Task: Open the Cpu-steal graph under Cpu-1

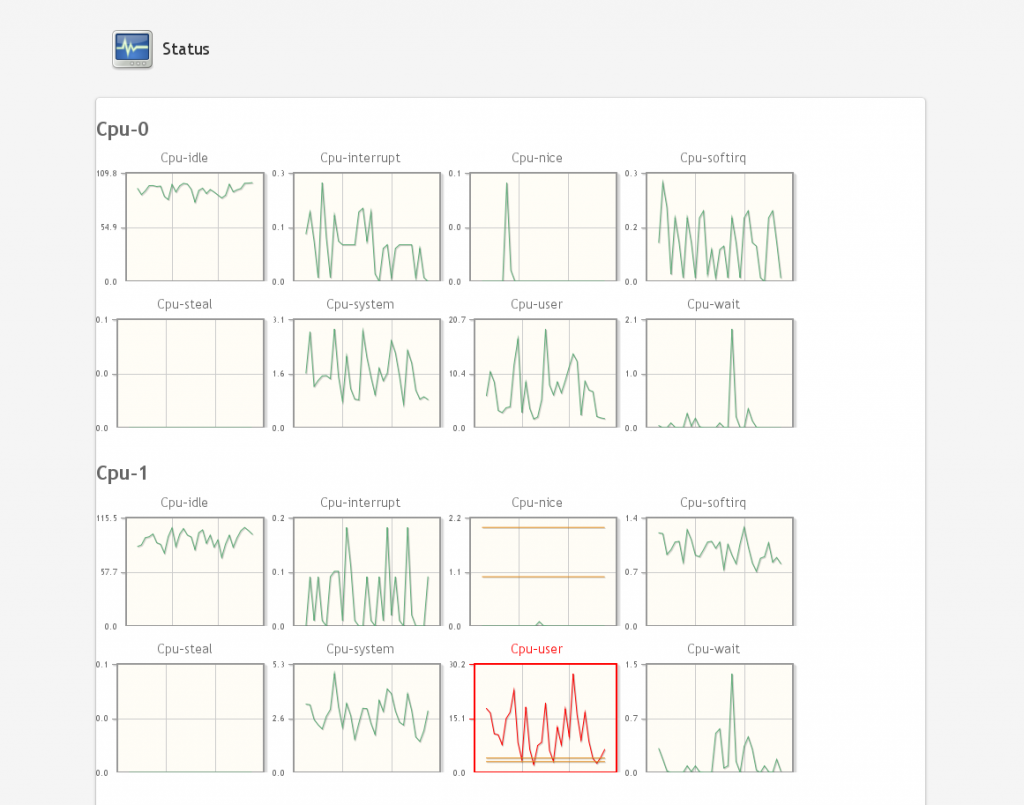Action: click(x=191, y=718)
